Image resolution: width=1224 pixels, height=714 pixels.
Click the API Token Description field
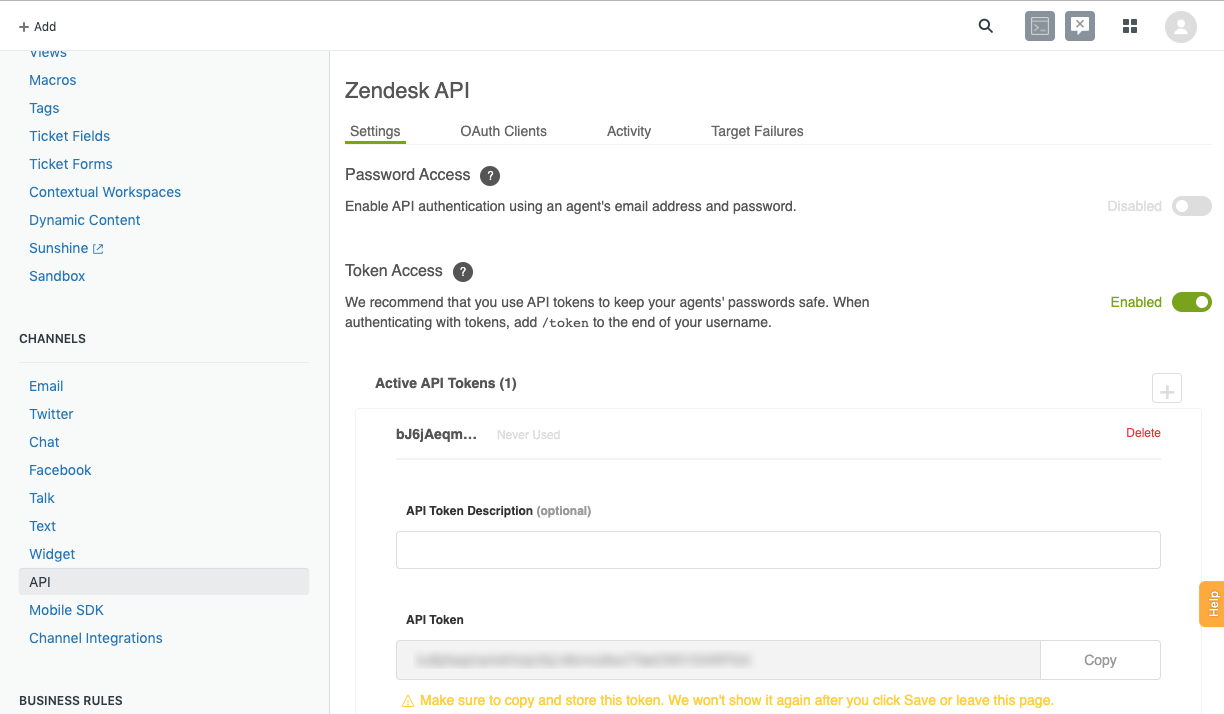[x=778, y=550]
